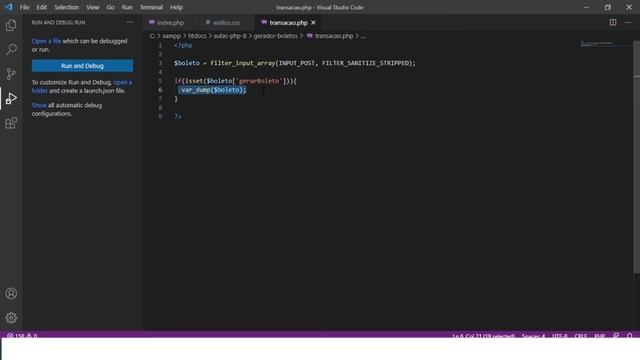Click the editor minimap
This screenshot has height=360, width=640.
[606, 44]
